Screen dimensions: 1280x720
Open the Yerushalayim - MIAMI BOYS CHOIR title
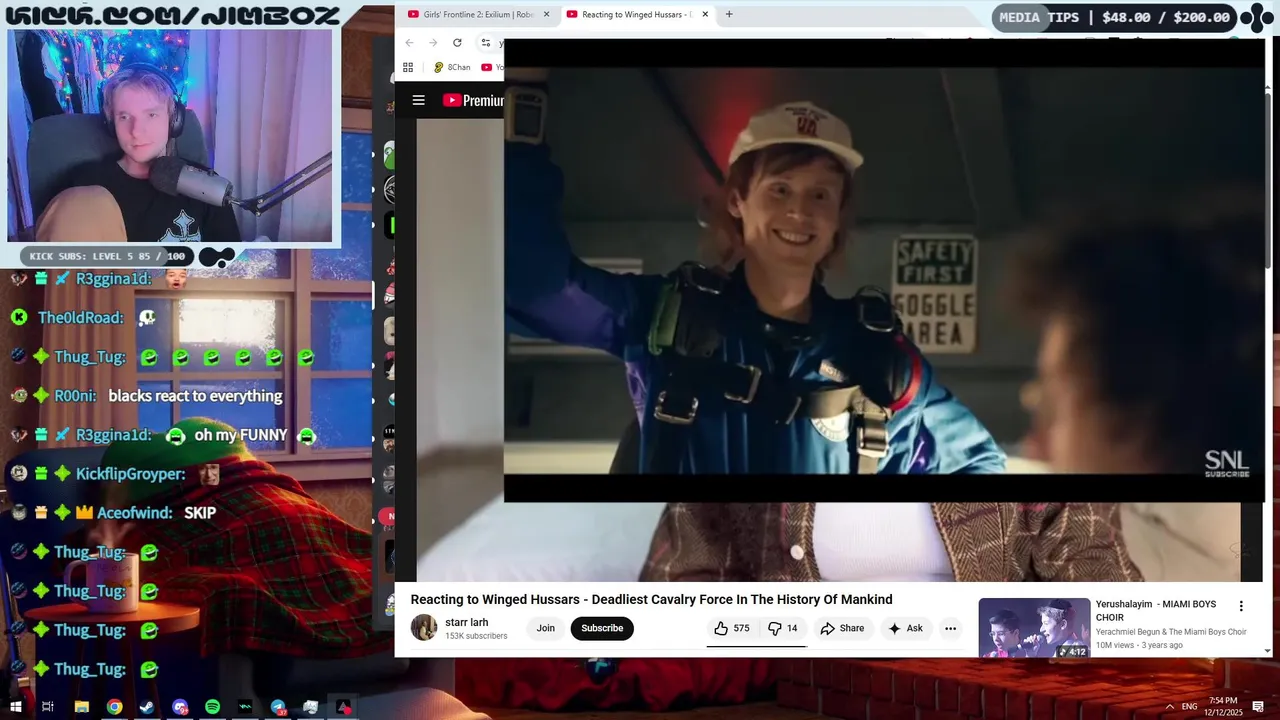pos(1156,610)
